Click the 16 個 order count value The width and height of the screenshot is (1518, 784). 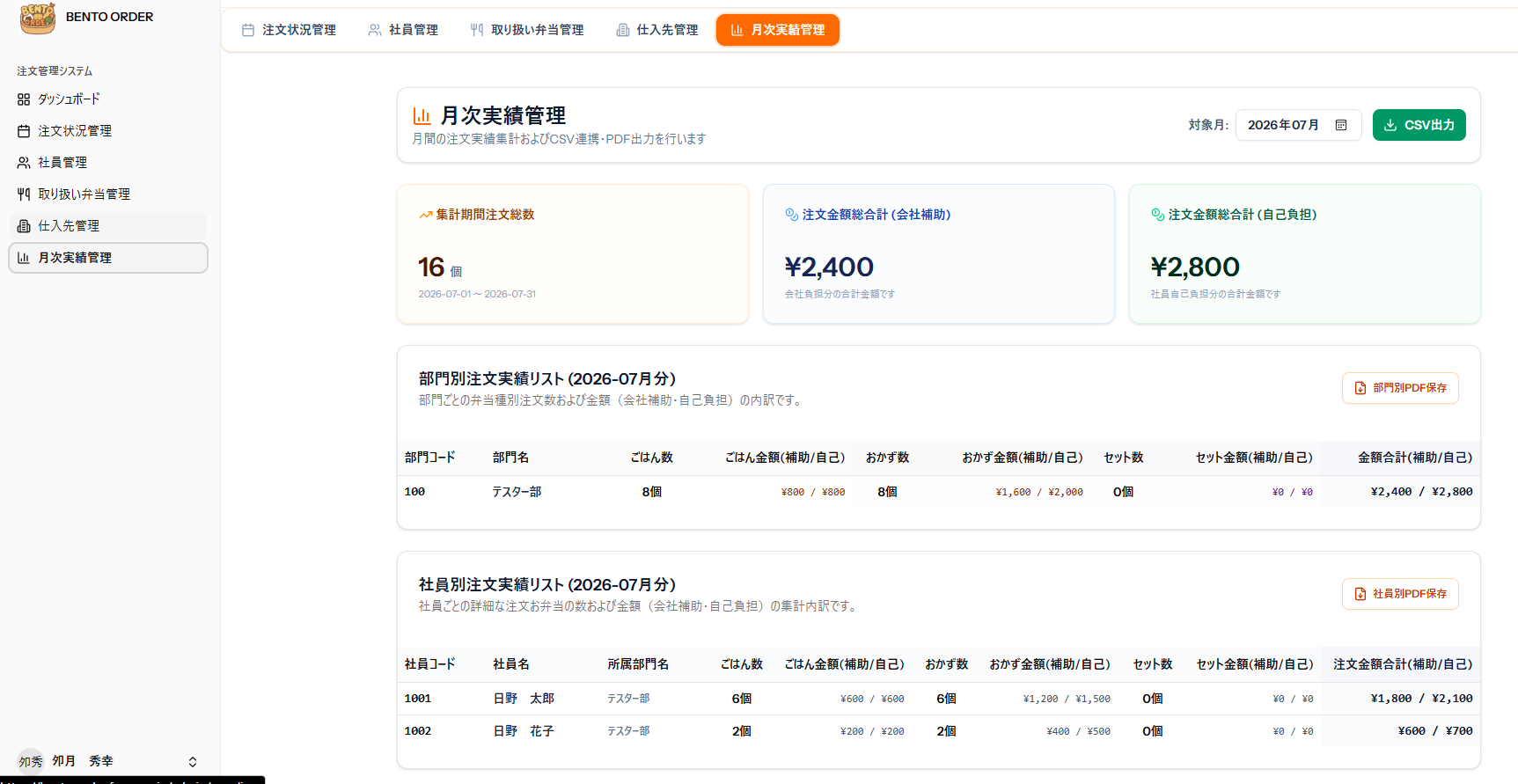pyautogui.click(x=440, y=267)
